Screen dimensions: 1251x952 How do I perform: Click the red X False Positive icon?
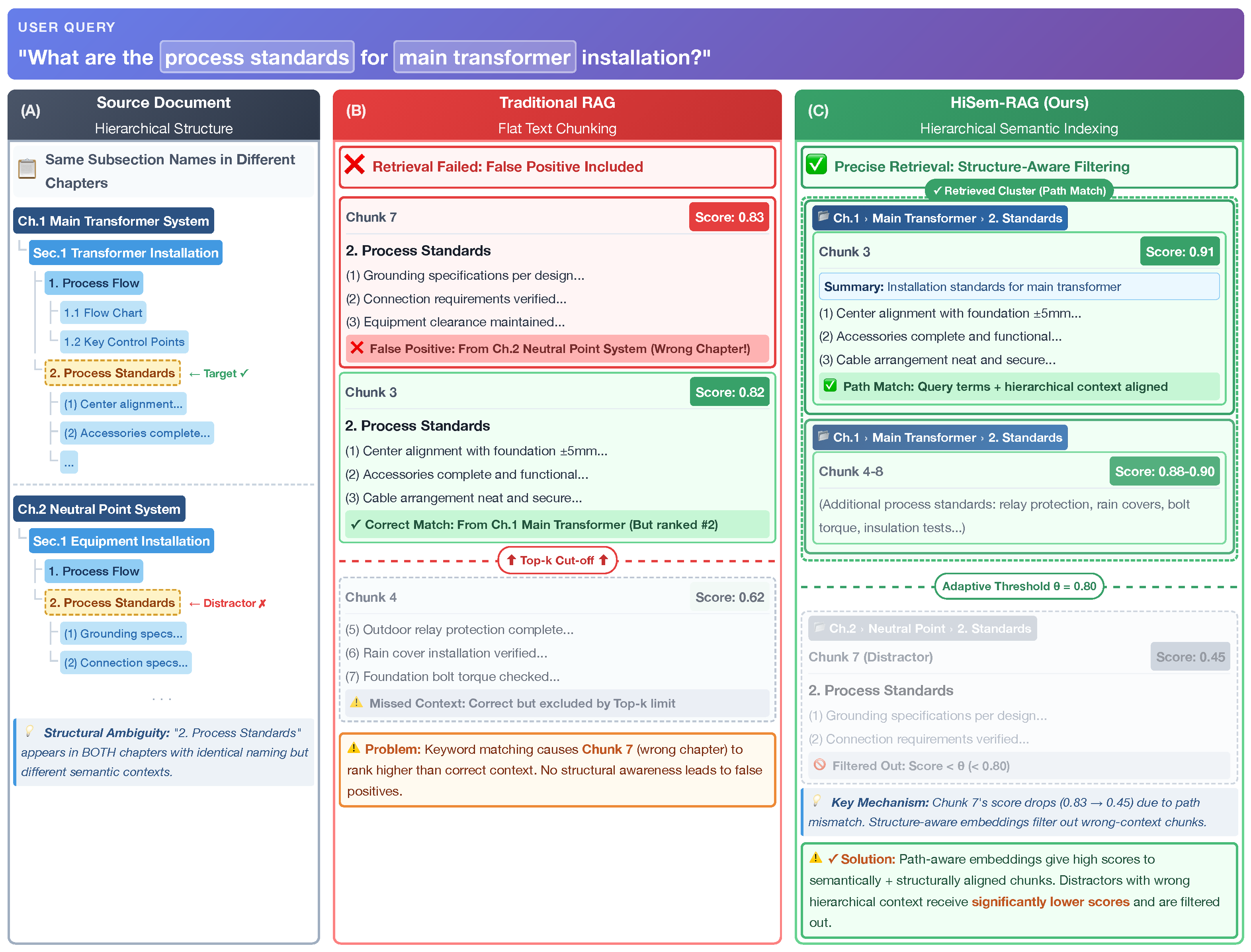(356, 348)
